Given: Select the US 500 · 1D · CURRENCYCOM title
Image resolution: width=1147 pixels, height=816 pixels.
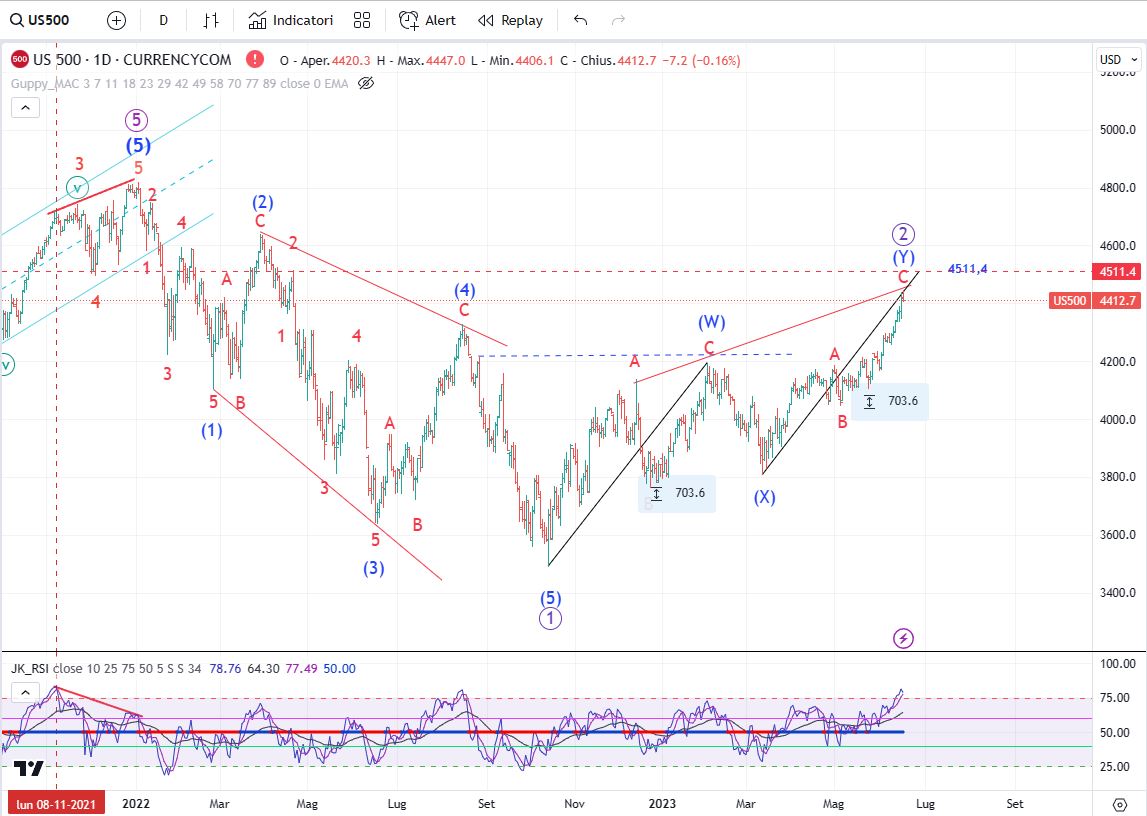Looking at the screenshot, I should (132, 60).
